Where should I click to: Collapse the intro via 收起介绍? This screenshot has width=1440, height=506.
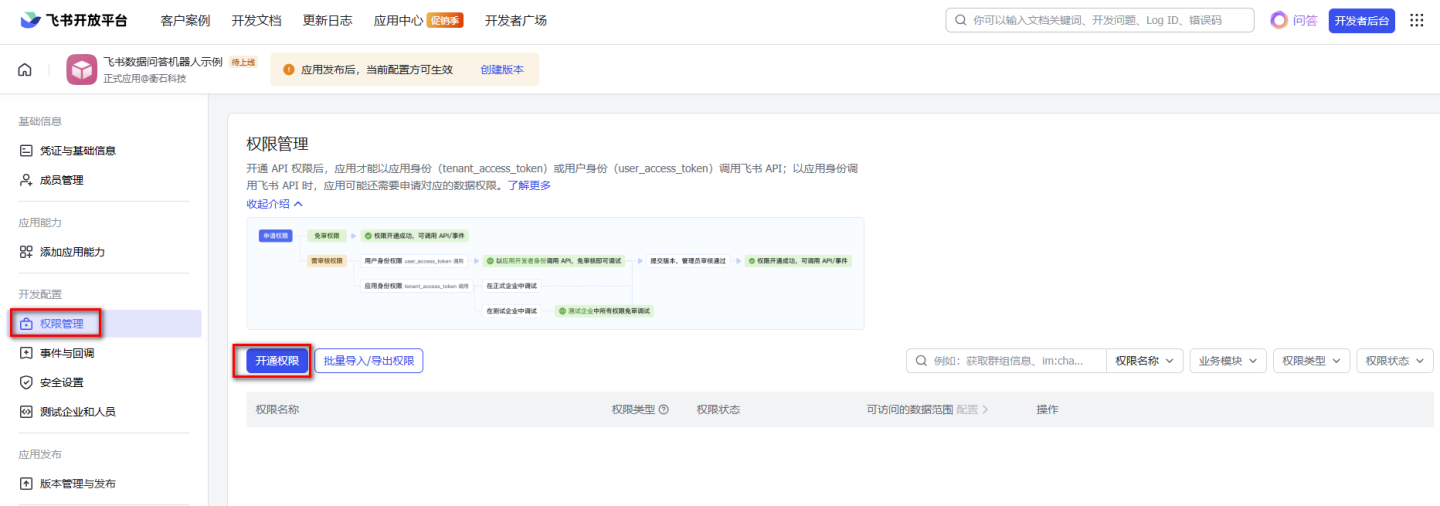[x=275, y=203]
